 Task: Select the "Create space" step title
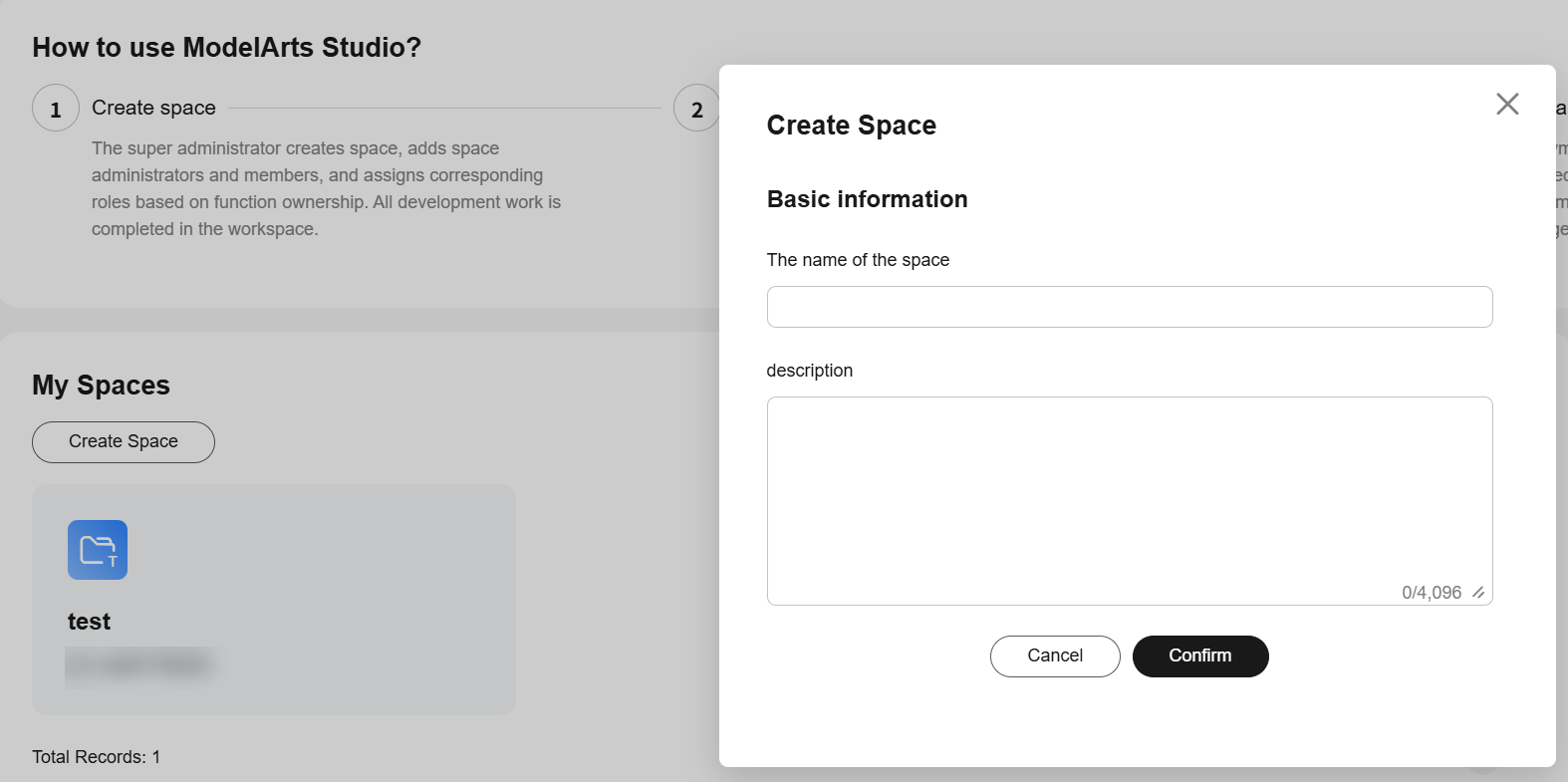point(153,108)
